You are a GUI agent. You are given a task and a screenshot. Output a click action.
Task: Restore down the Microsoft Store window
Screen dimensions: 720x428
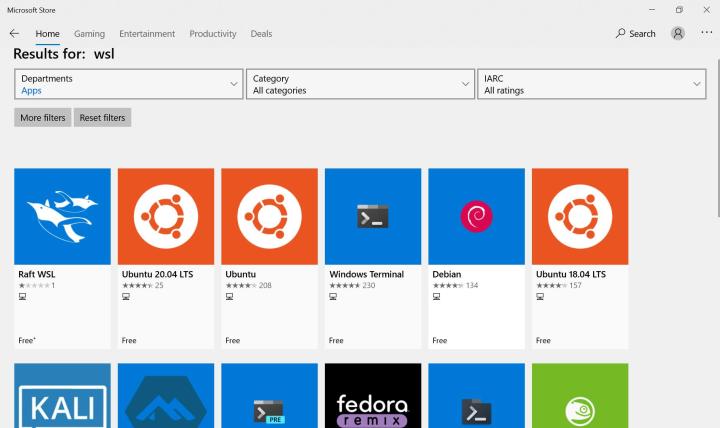679,10
